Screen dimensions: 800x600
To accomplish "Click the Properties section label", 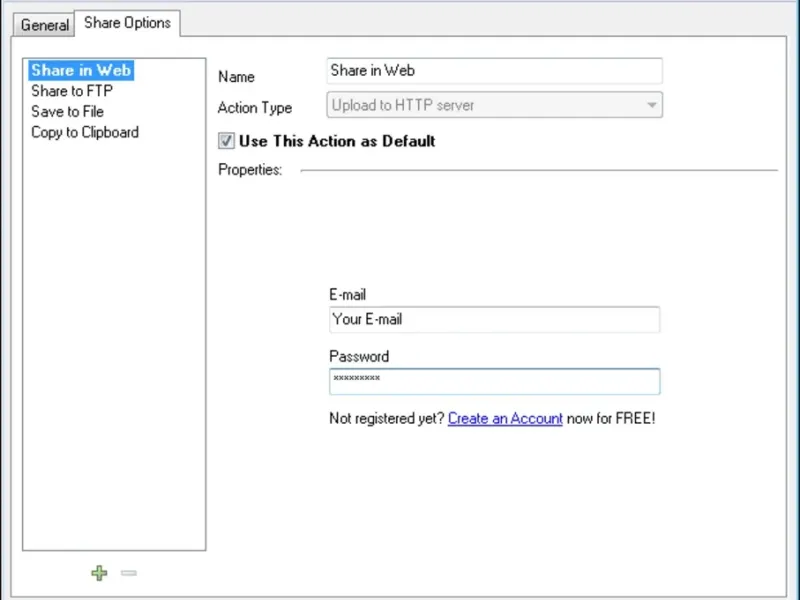I will point(250,170).
